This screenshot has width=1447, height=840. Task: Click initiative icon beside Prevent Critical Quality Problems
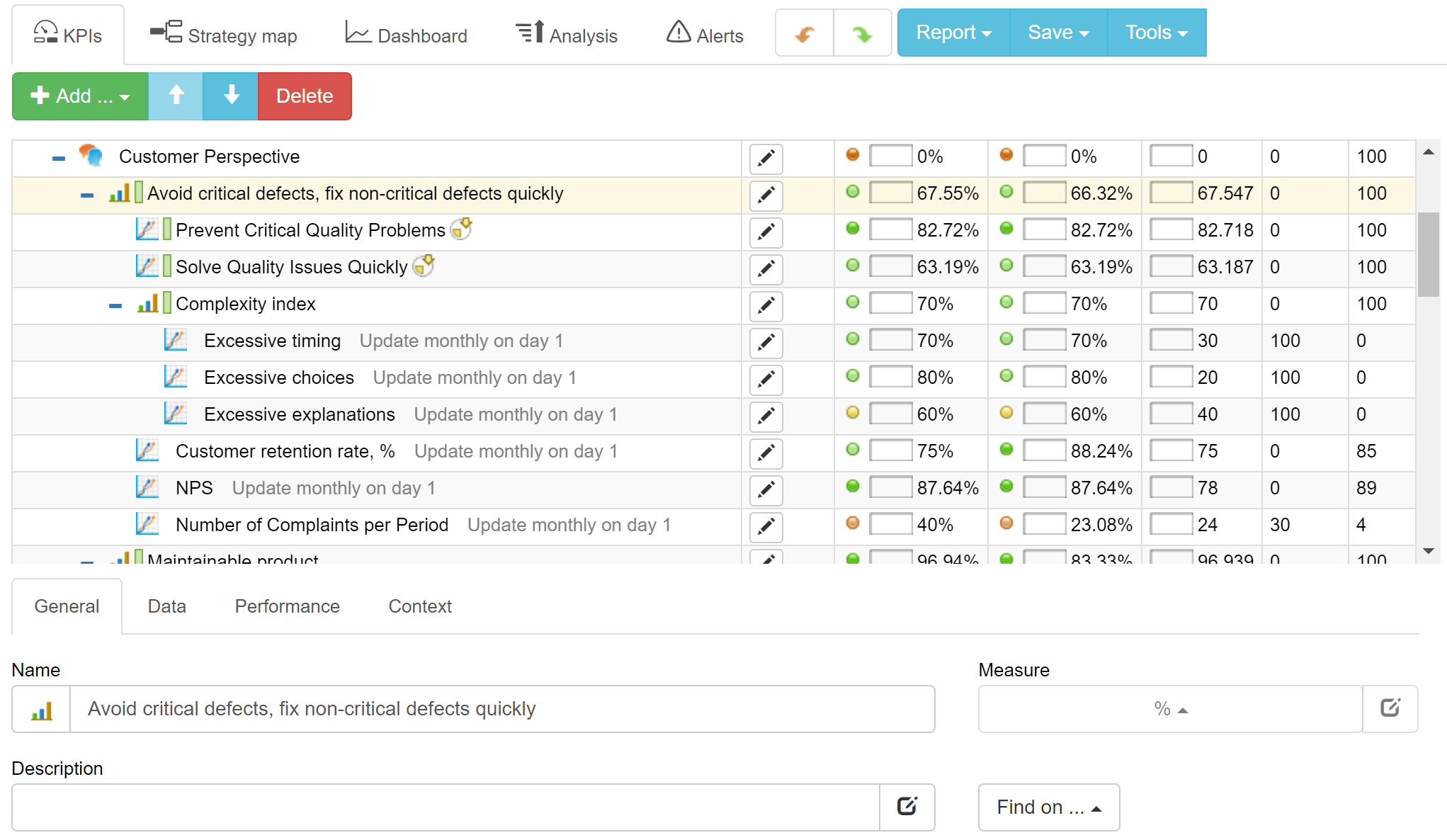(x=461, y=229)
